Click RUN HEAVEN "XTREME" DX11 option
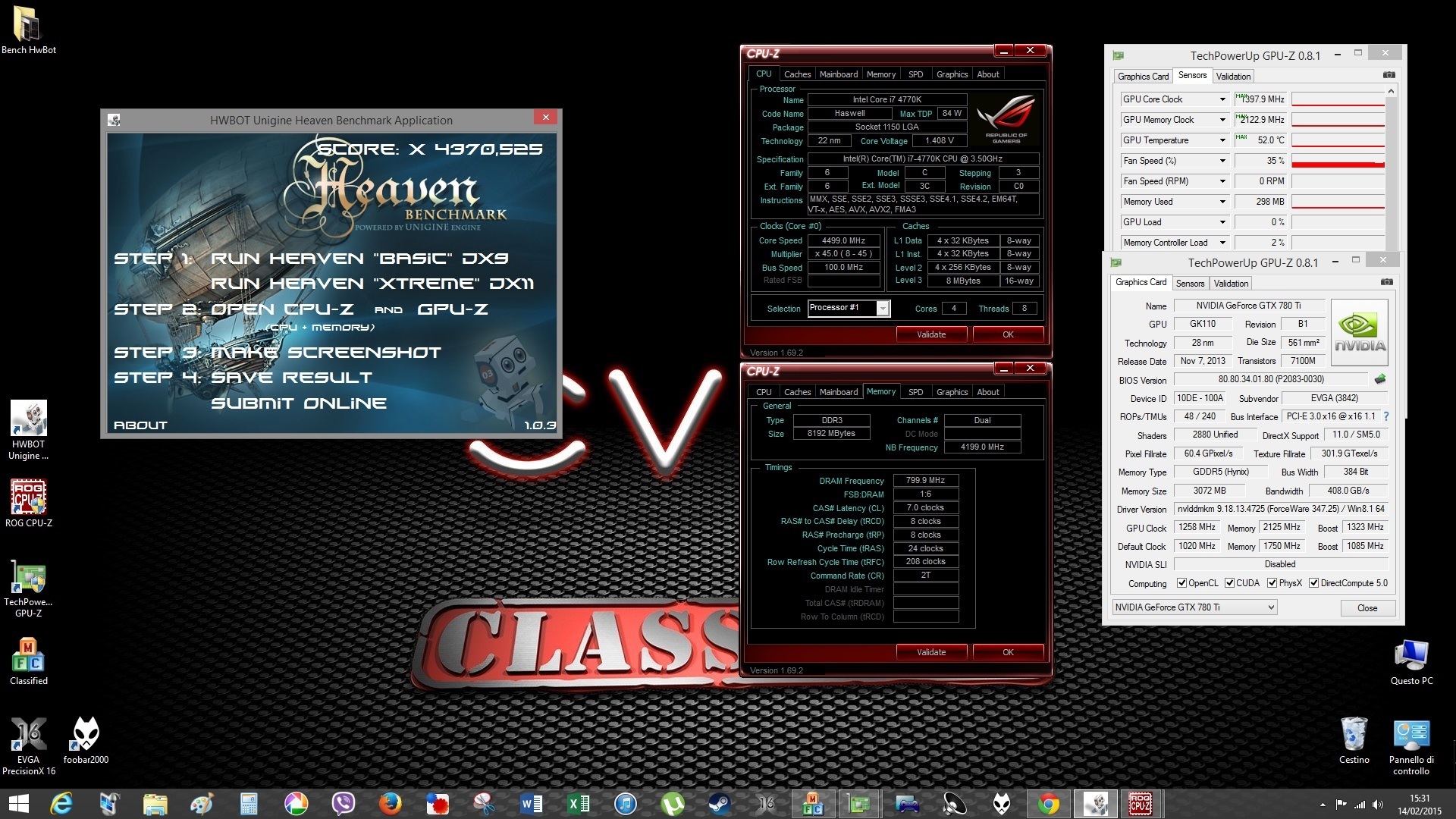This screenshot has width=1456, height=819. pyautogui.click(x=372, y=284)
